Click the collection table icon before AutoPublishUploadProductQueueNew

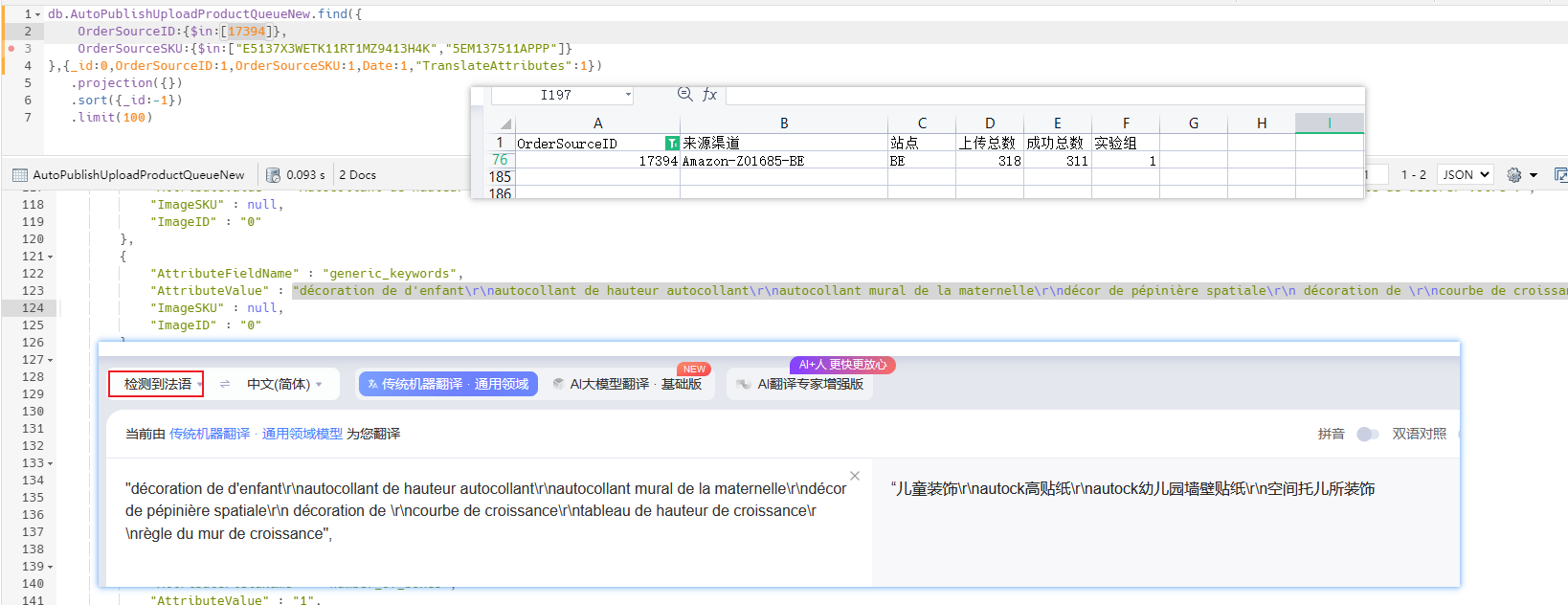click(20, 175)
